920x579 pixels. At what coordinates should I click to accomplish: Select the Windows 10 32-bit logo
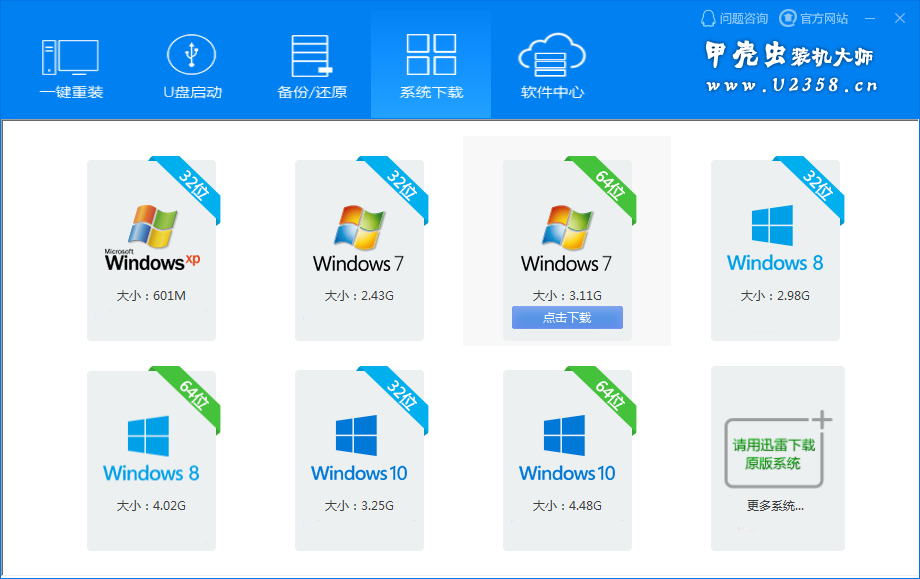coord(359,449)
